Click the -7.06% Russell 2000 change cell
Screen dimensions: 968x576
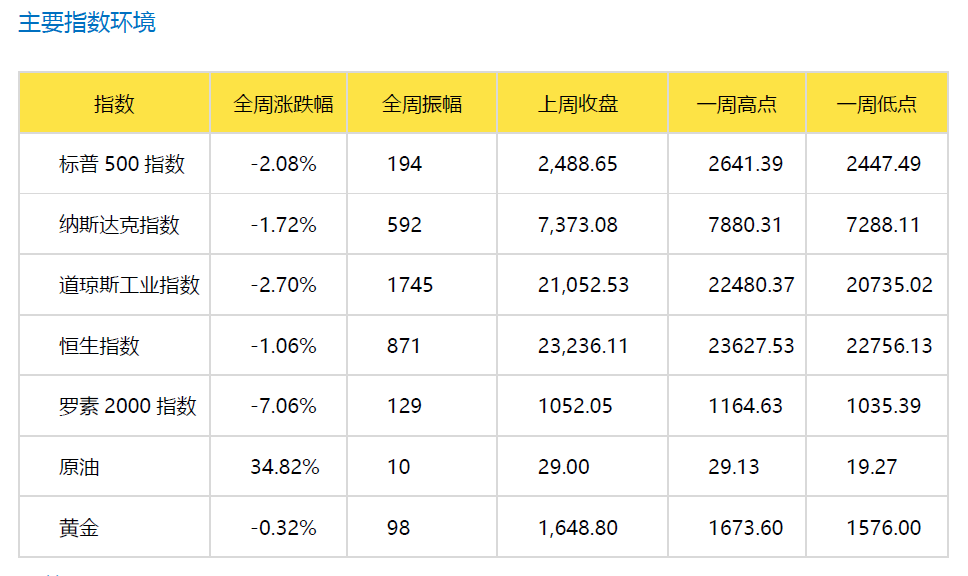[x=283, y=406]
